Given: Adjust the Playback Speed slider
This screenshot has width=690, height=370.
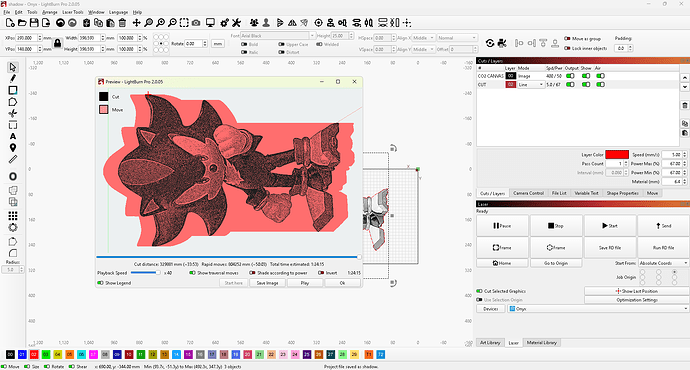Looking at the screenshot, I should [x=146, y=273].
